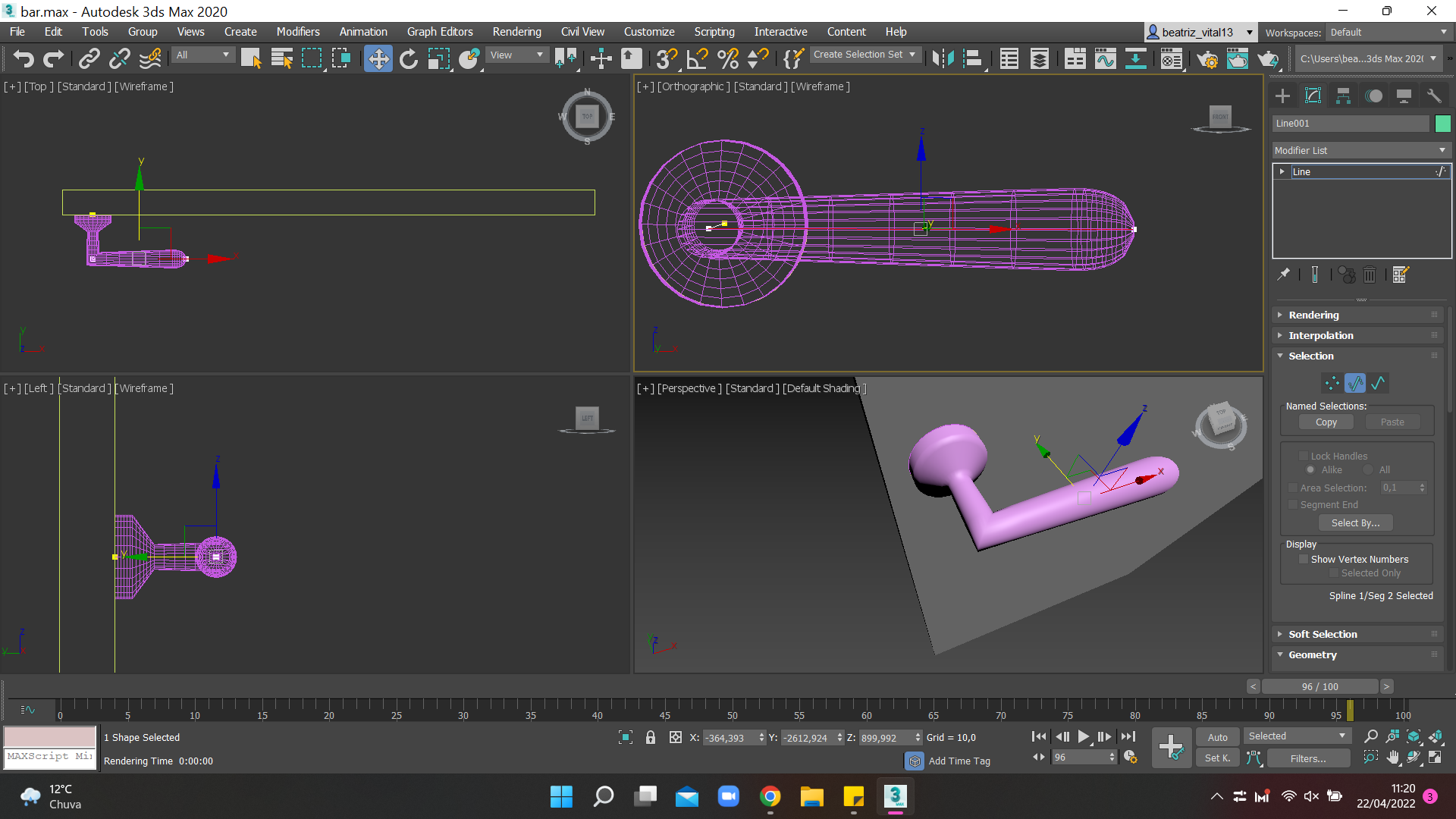Viewport: 1456px width, 819px height.
Task: Toggle Percent Snap icon
Action: click(x=727, y=58)
